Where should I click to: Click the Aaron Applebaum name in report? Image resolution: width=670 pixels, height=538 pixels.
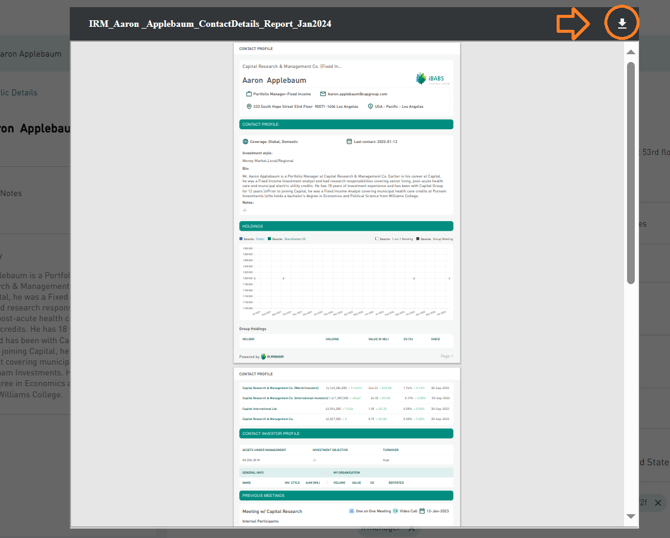274,80
